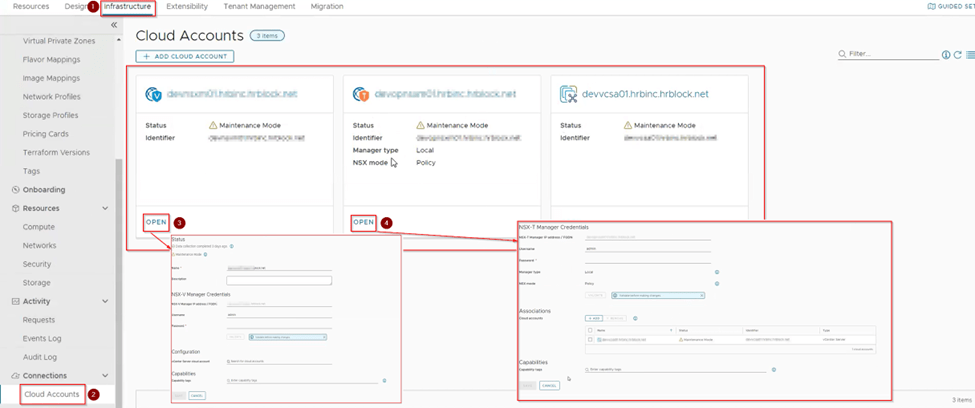The height and width of the screenshot is (408, 975).
Task: Collapse the Resources section in the sidebar
Action: 105,208
